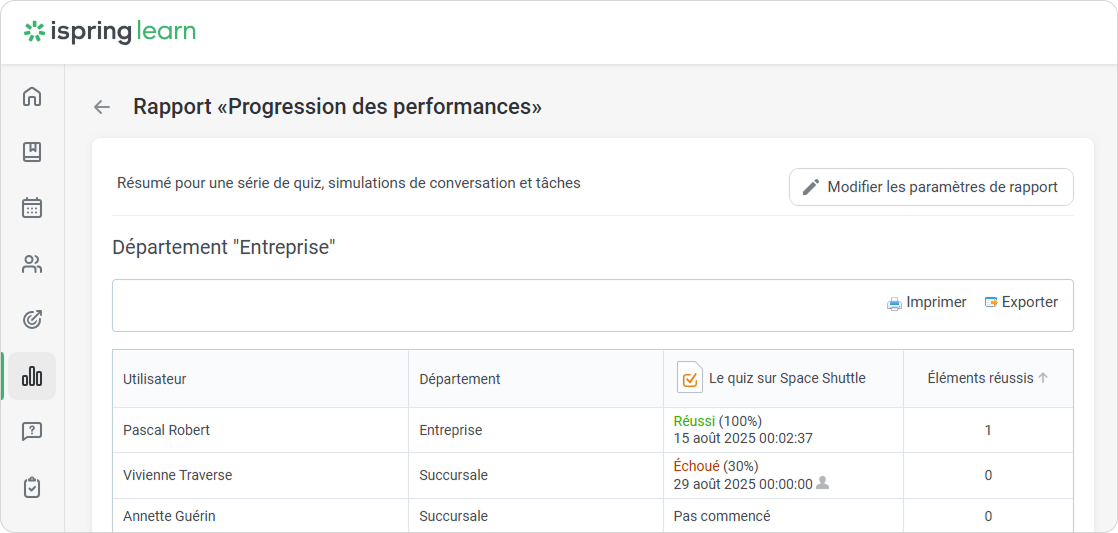Open the clipboard tasks icon in sidebar
Viewport: 1118px width, 533px height.
32,488
